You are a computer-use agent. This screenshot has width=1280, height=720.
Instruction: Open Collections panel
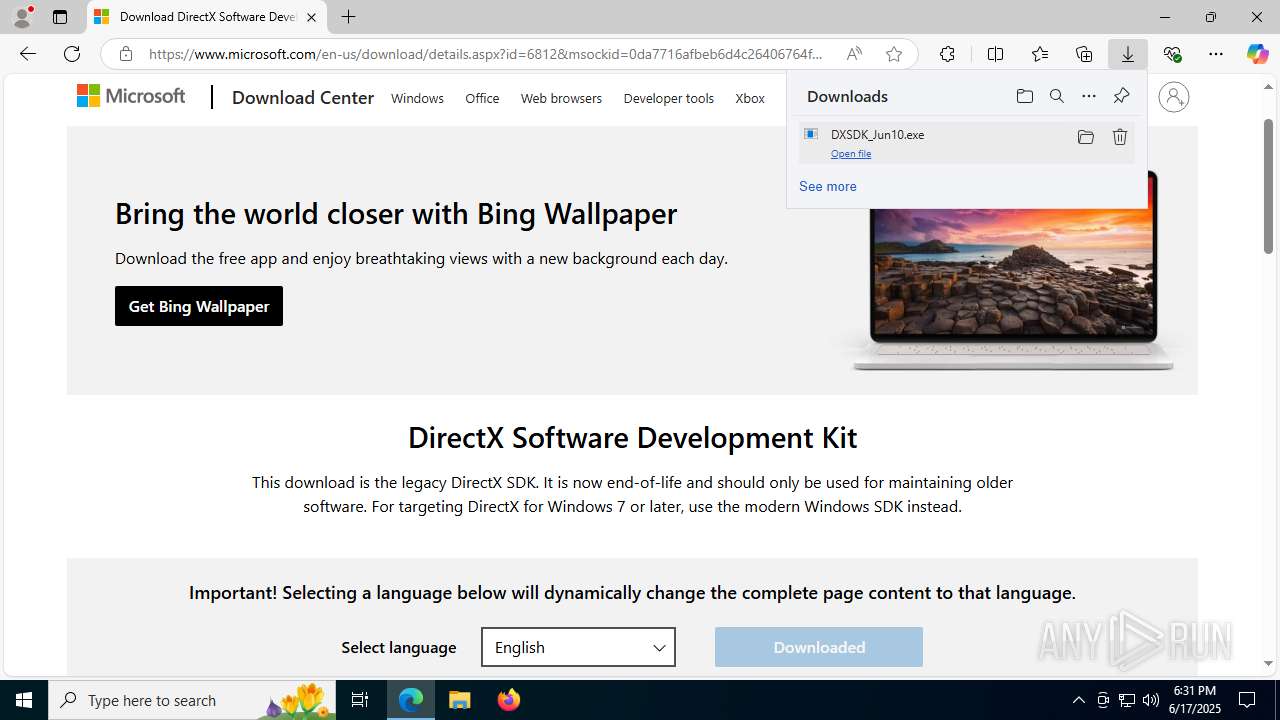[1084, 54]
